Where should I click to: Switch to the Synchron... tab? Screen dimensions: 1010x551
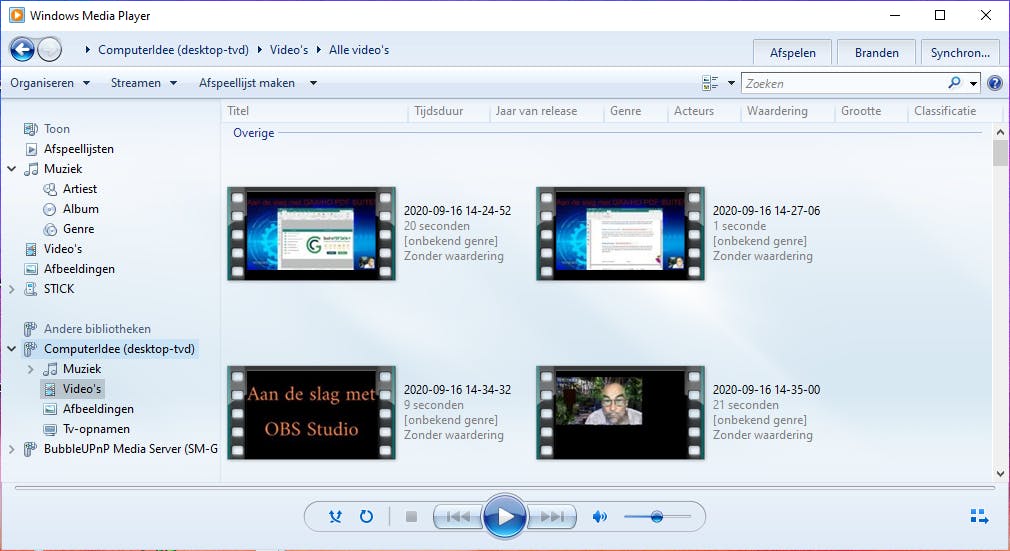click(960, 52)
